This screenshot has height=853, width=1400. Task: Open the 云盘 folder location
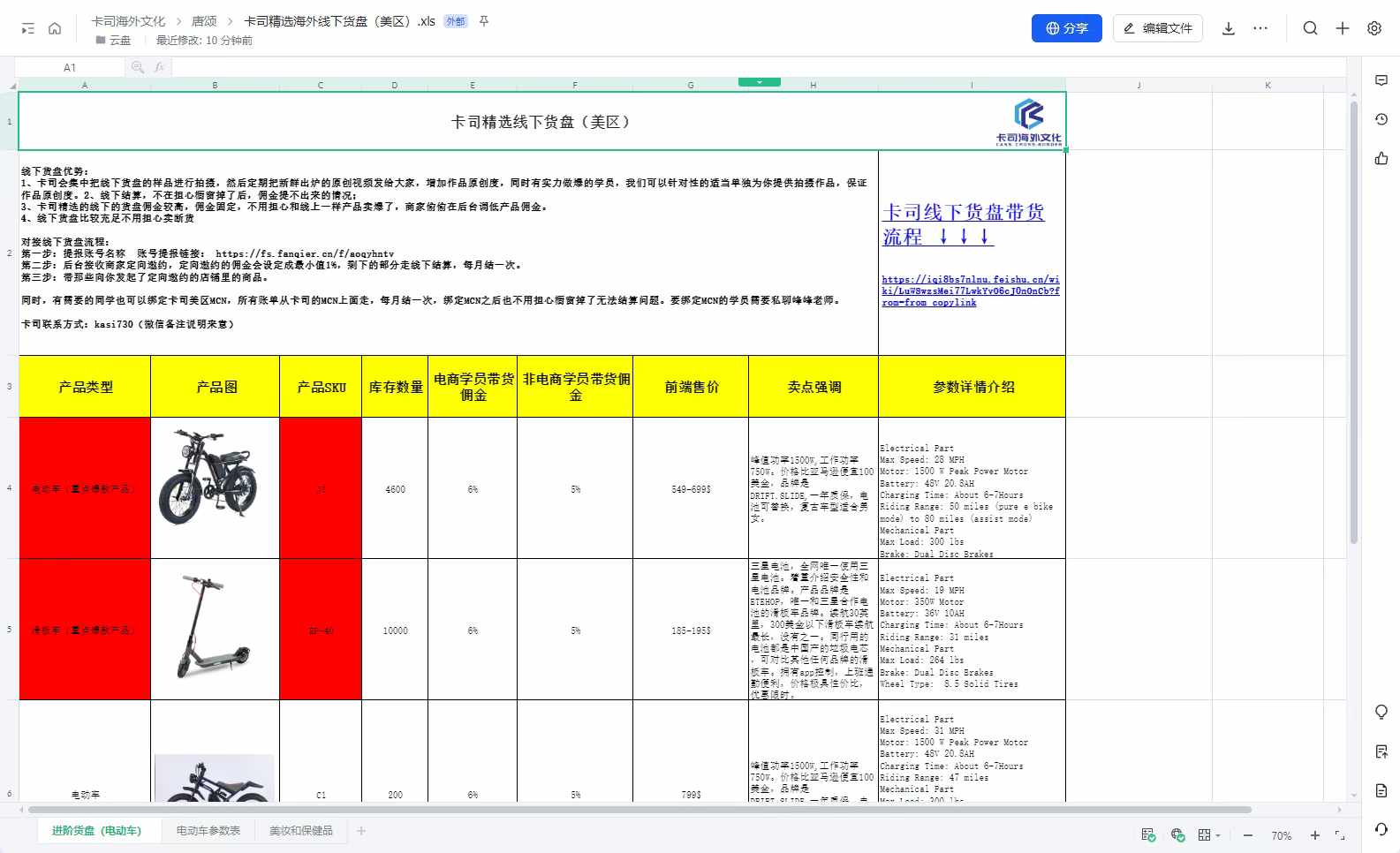(x=113, y=41)
